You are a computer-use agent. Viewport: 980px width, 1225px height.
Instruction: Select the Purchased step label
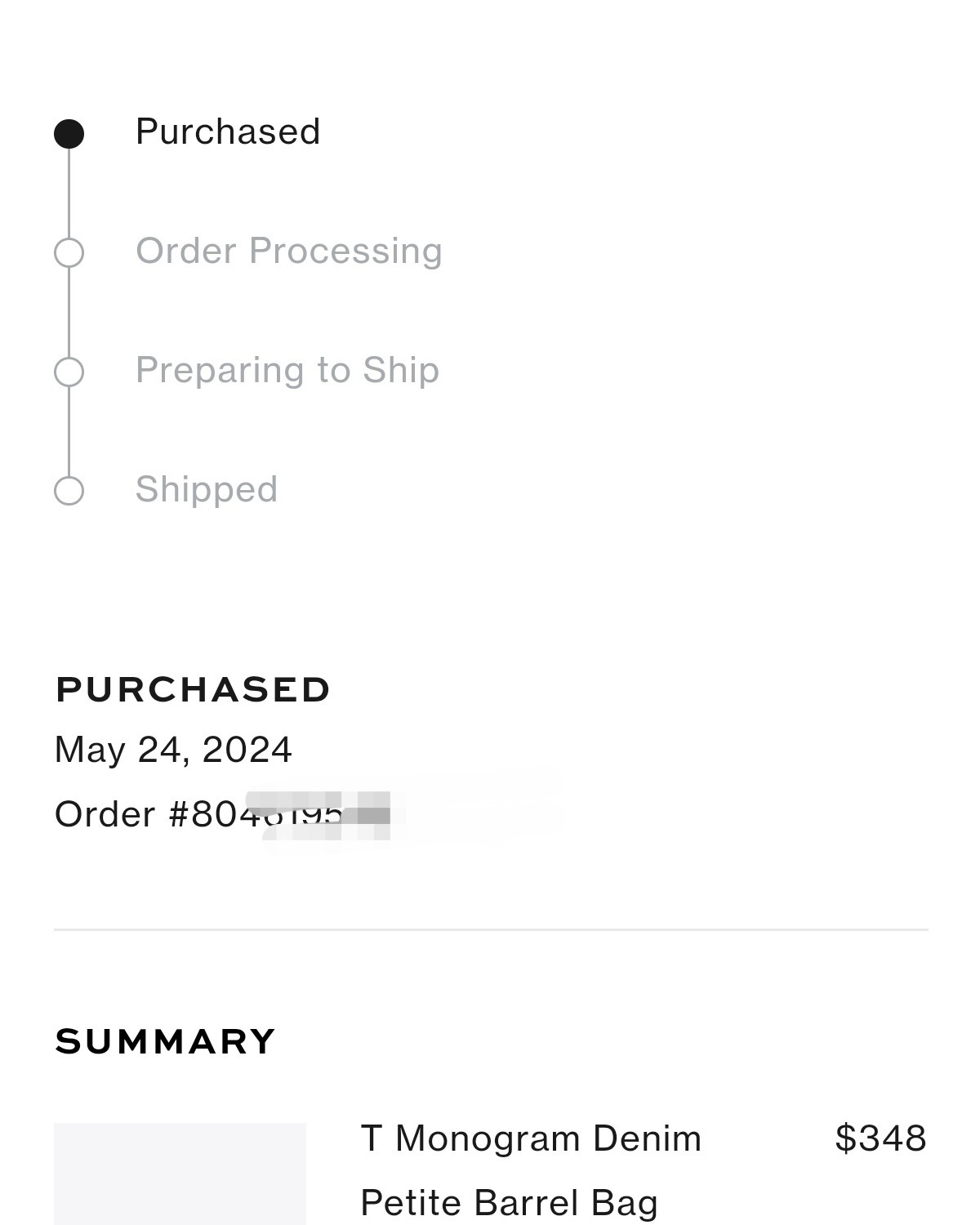click(x=228, y=132)
